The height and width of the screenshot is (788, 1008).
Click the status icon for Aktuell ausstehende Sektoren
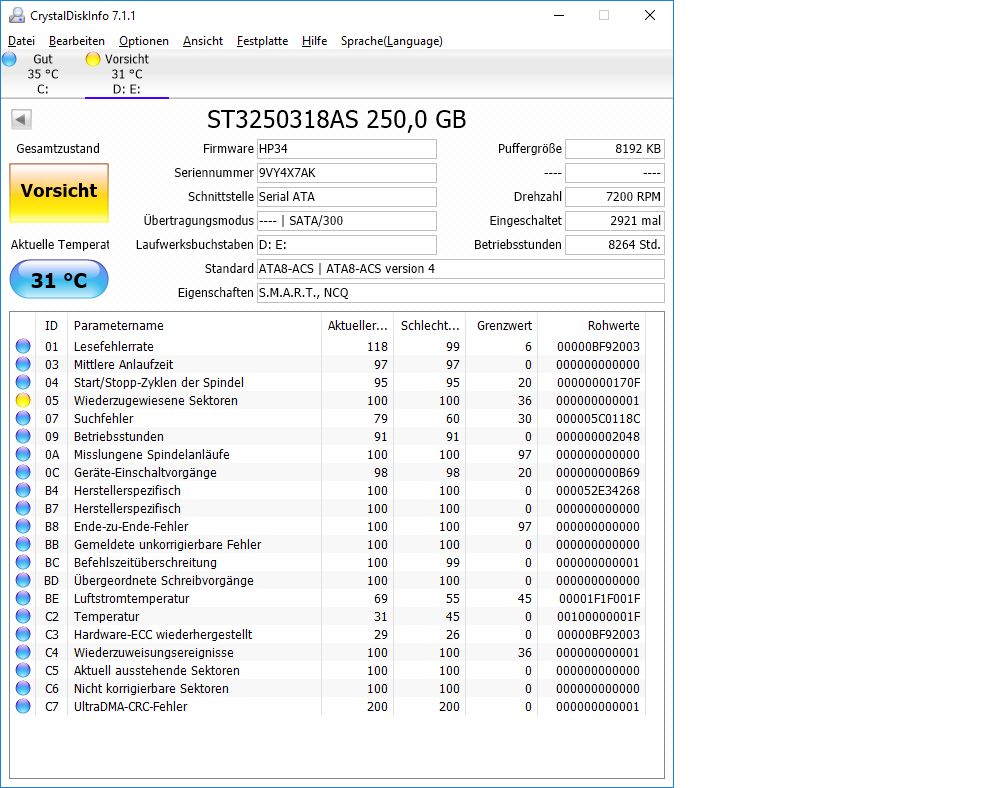click(23, 670)
